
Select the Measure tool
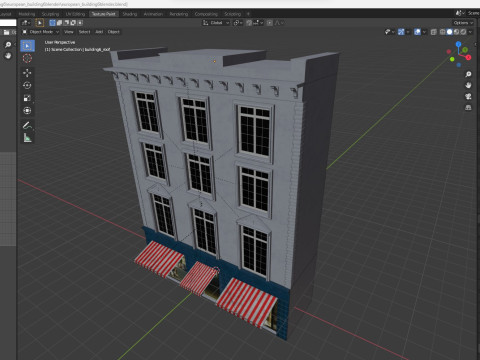pos(27,138)
